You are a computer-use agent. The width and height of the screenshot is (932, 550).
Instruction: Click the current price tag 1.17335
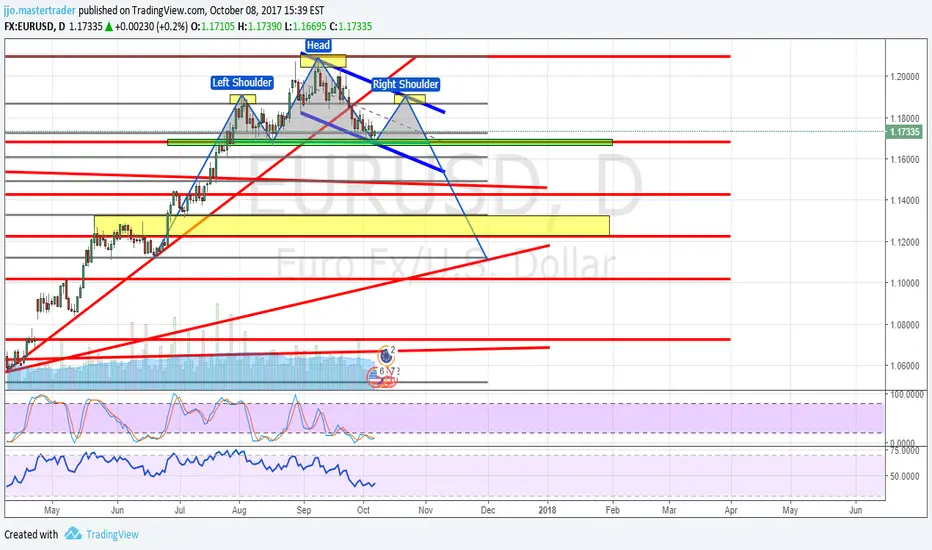coord(904,132)
